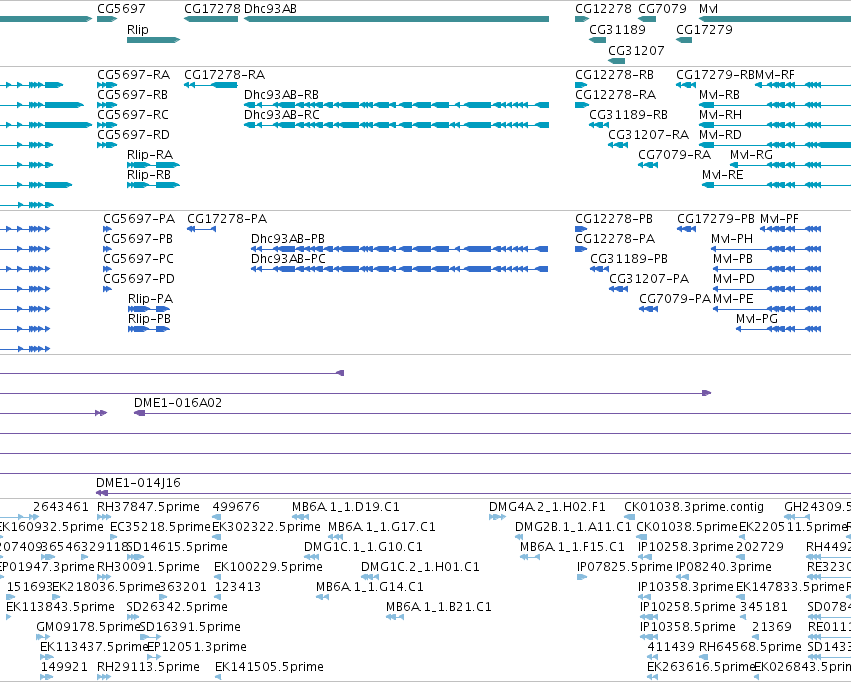Click transcript Rlip-RB
The image size is (851, 682).
pyautogui.click(x=153, y=185)
